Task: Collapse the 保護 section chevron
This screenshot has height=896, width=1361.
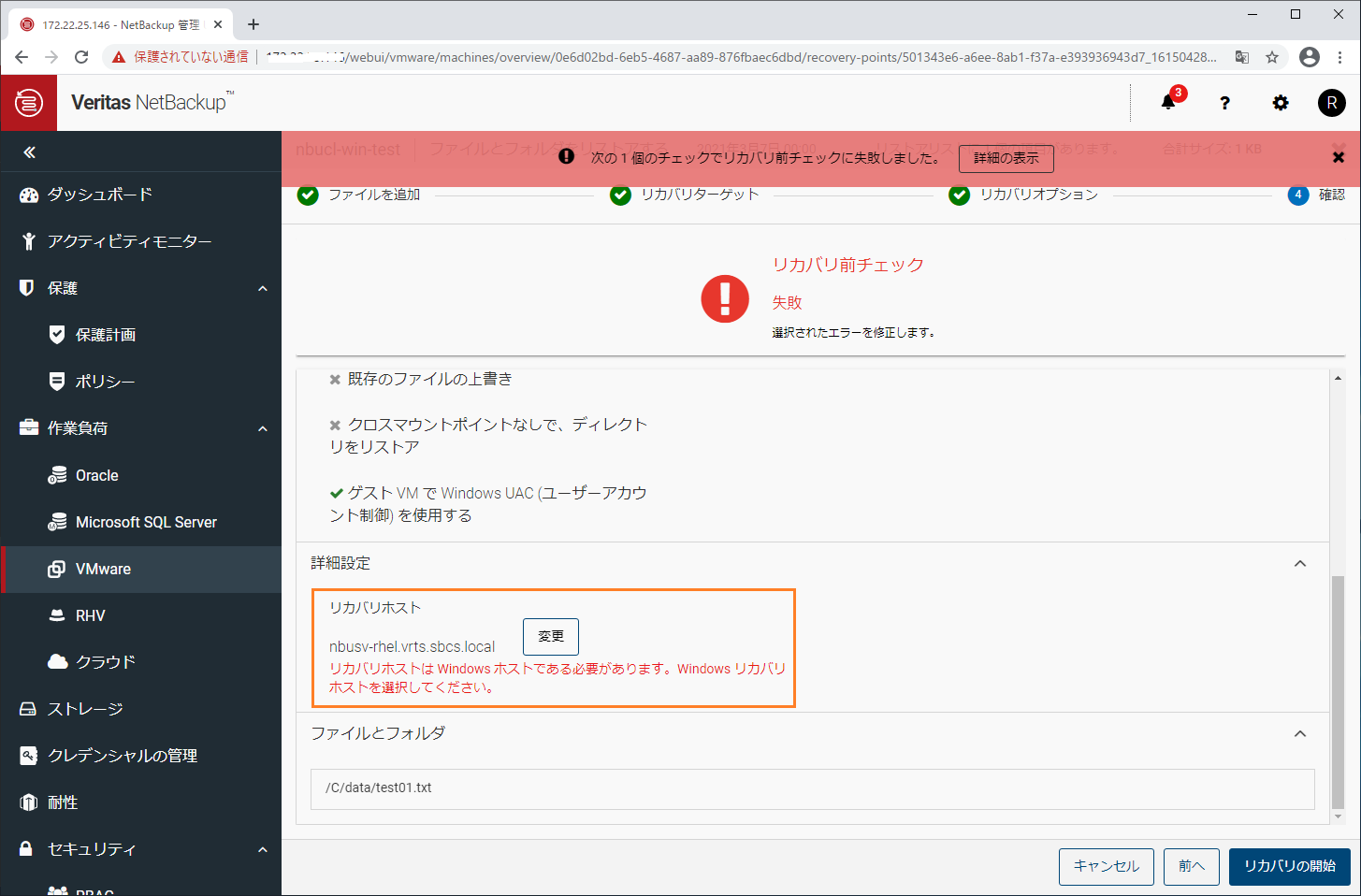Action: 263,288
